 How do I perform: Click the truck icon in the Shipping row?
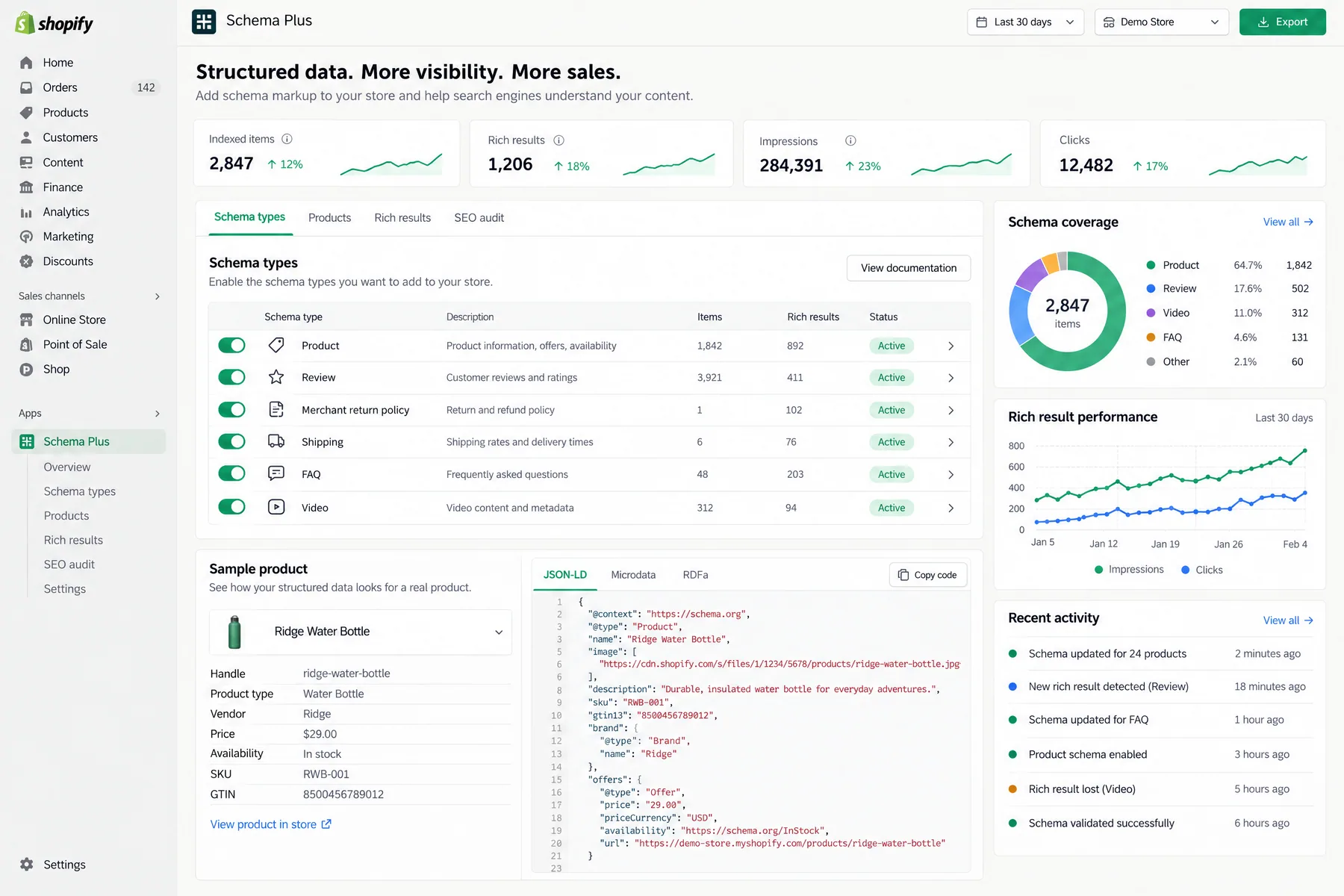coord(276,441)
